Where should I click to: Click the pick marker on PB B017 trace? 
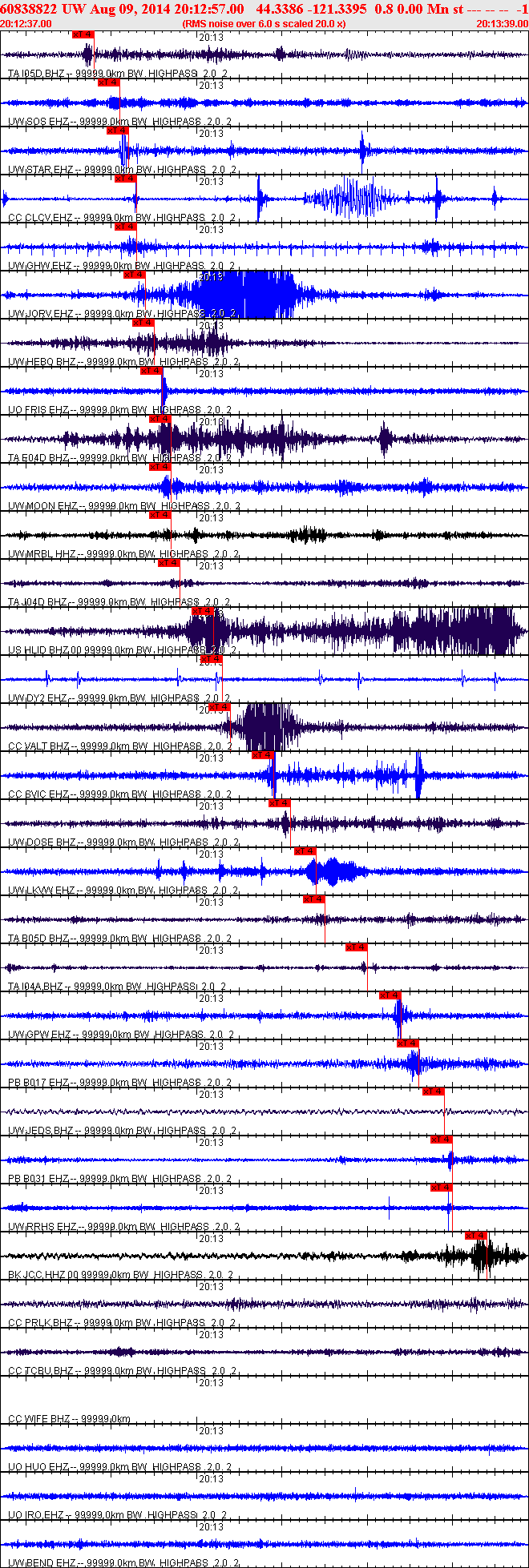click(408, 1043)
